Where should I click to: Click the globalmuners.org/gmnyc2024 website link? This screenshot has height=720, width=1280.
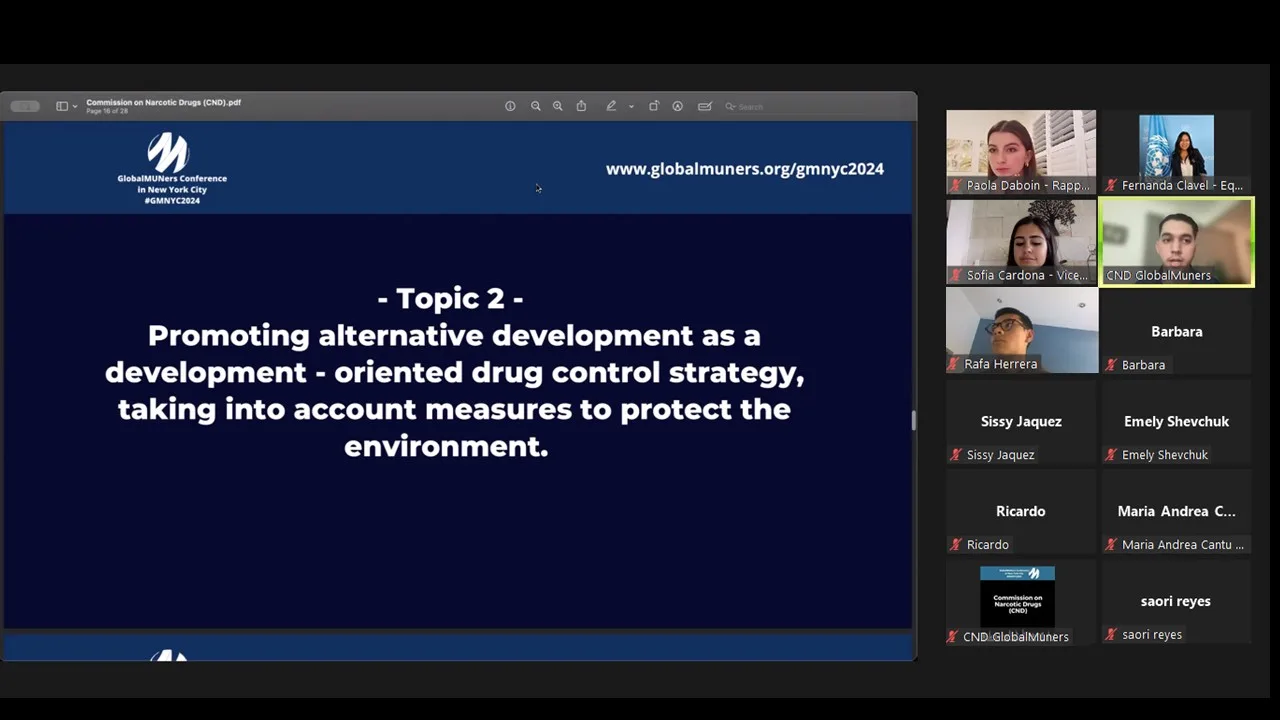744,169
